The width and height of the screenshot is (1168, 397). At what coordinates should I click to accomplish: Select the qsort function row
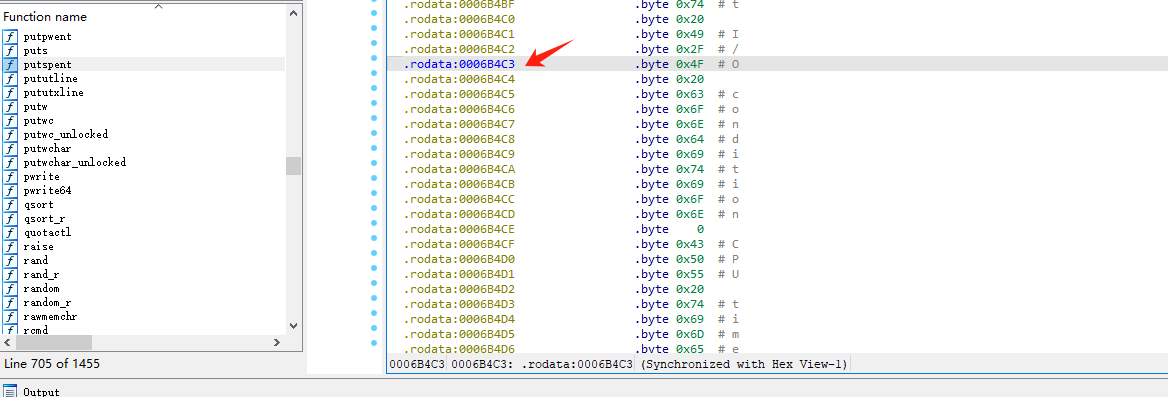click(x=143, y=205)
